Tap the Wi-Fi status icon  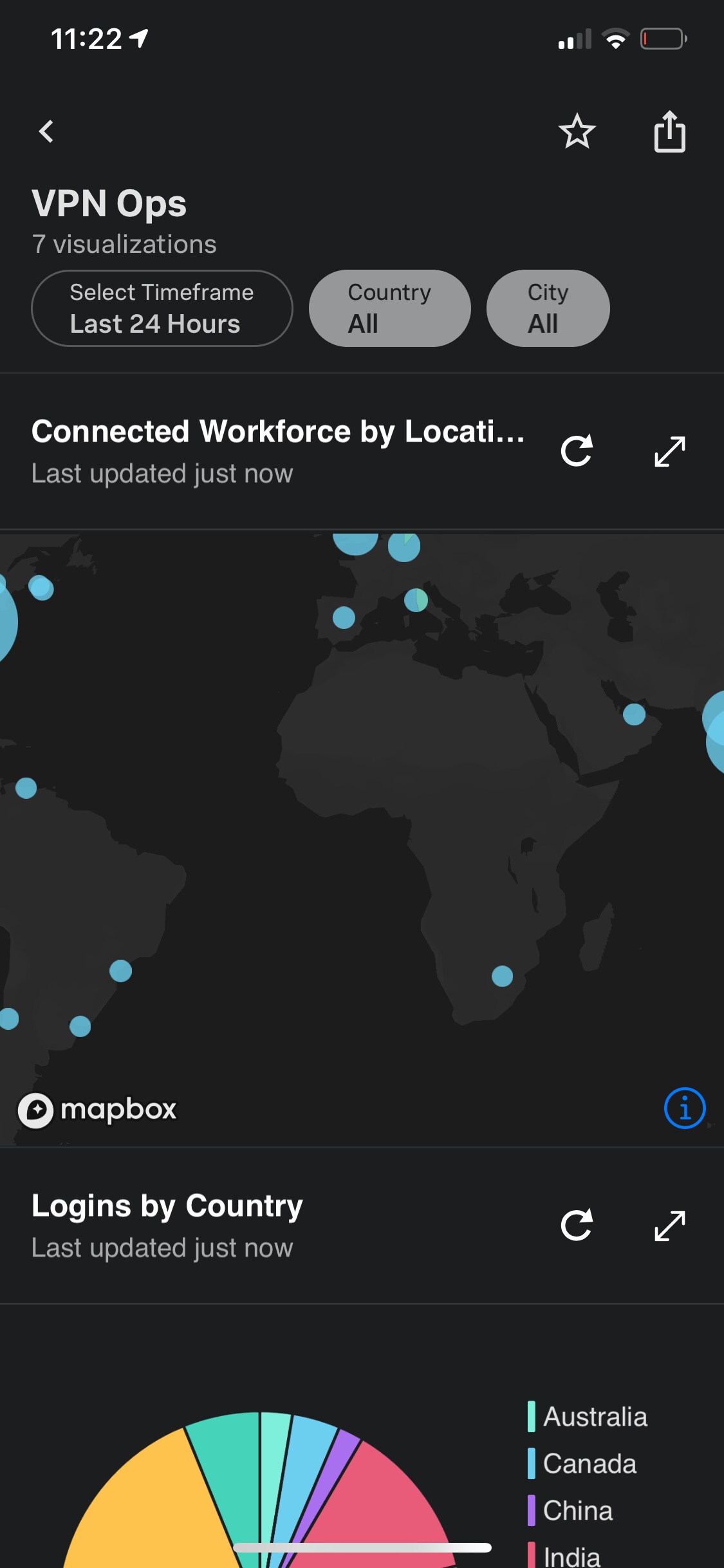[616, 39]
